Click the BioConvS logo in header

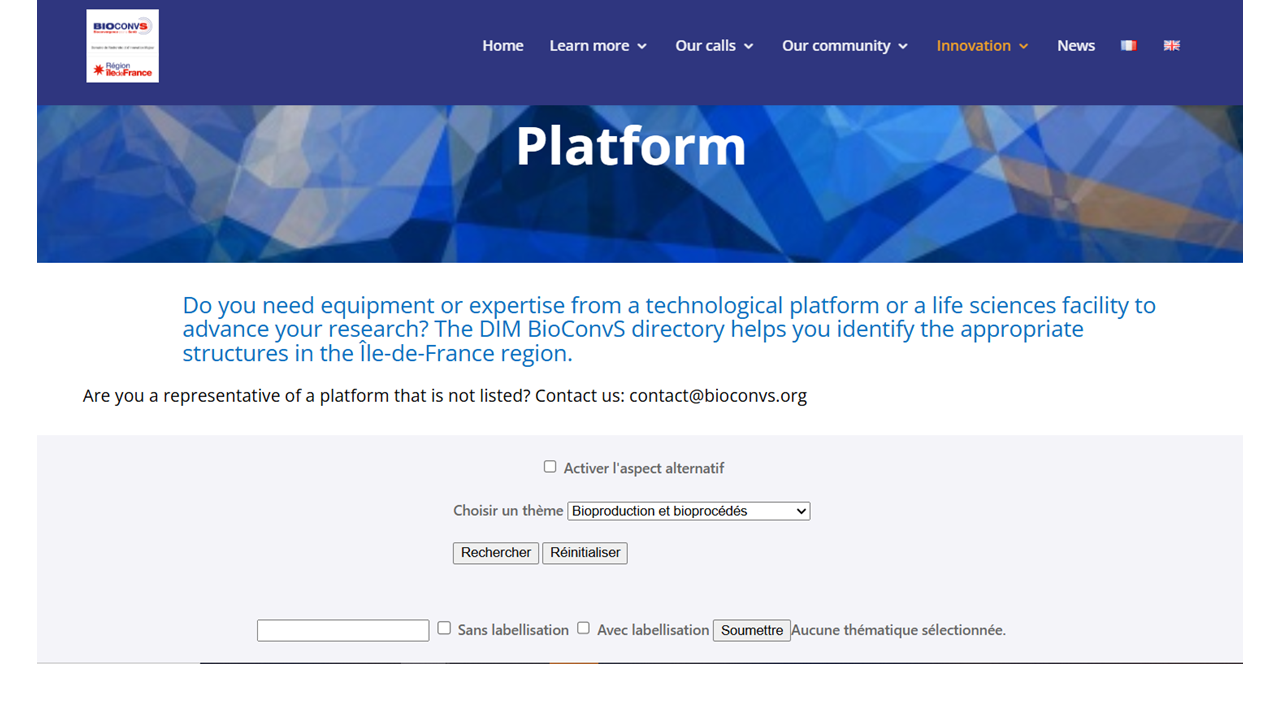point(122,46)
